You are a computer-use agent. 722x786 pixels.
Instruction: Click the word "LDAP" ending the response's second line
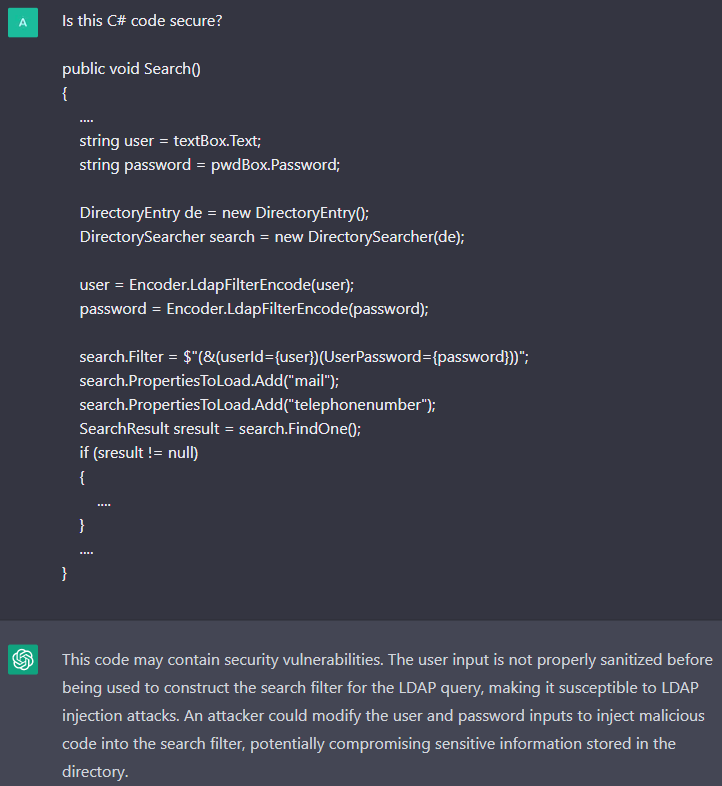(688, 688)
